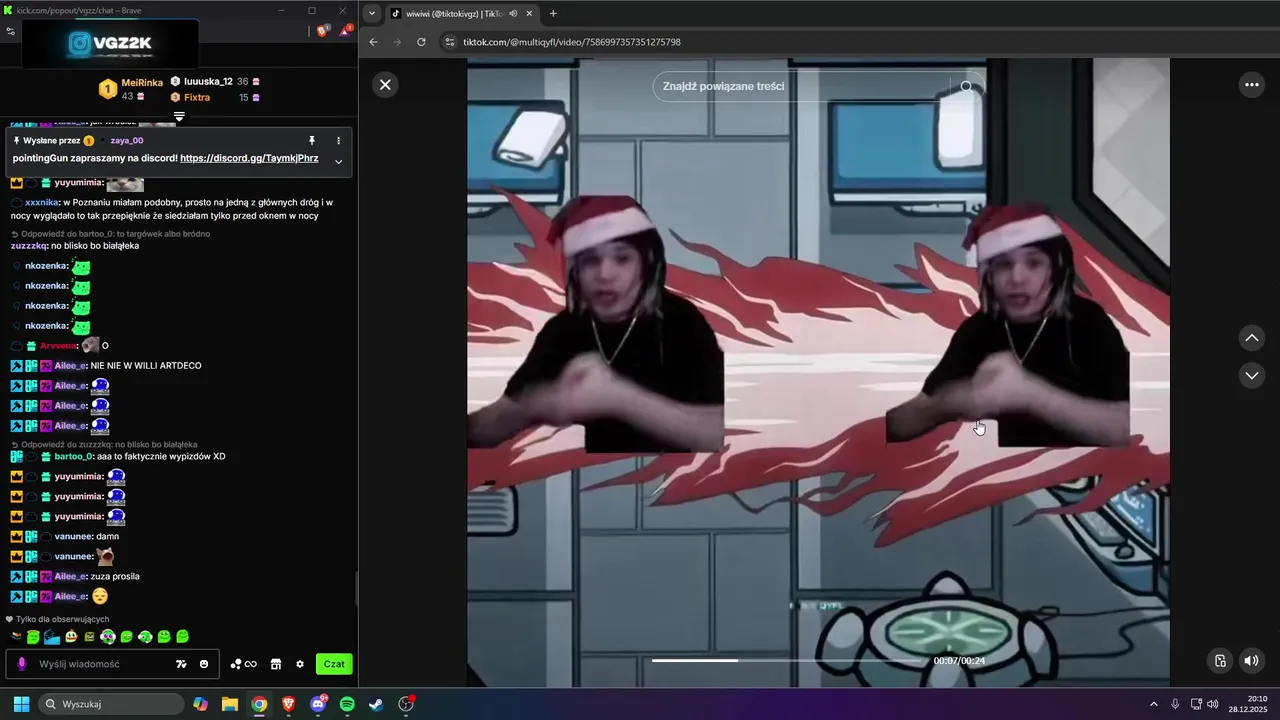Click the TikTok search magnifier icon
The image size is (1280, 720).
point(966,86)
